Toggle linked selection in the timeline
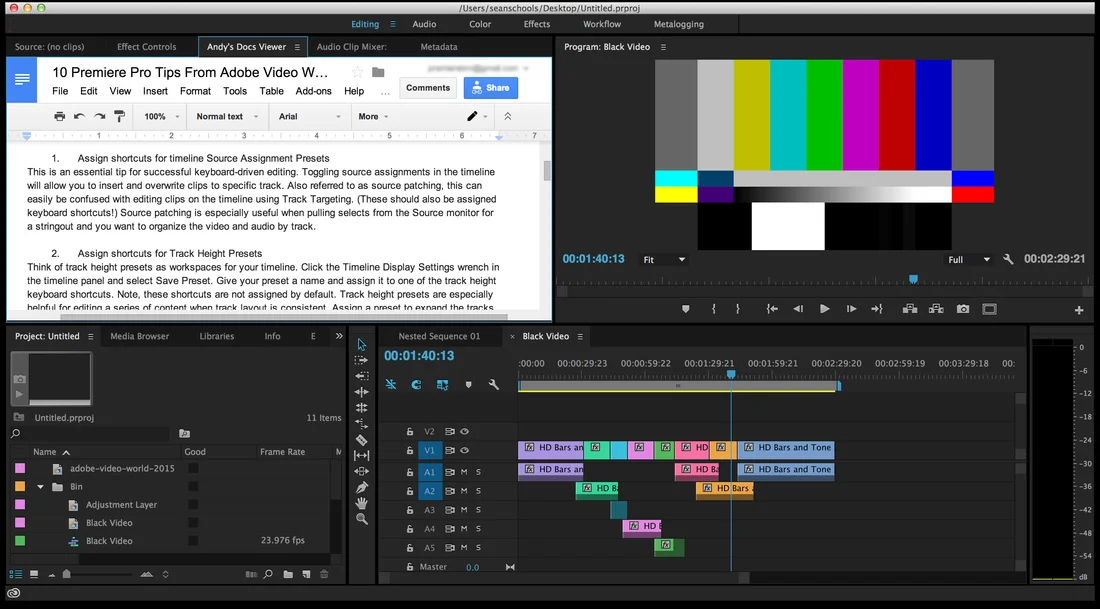This screenshot has height=609, width=1100. (x=442, y=384)
